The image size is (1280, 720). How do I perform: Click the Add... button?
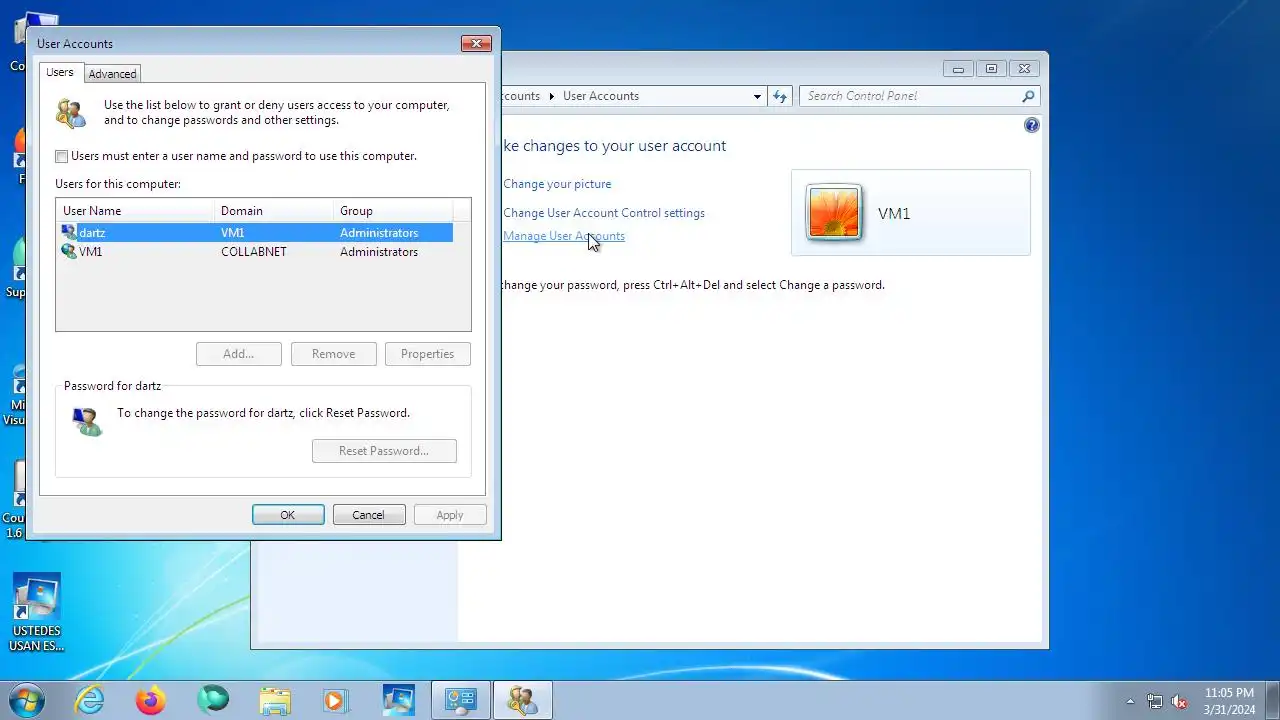tap(239, 354)
